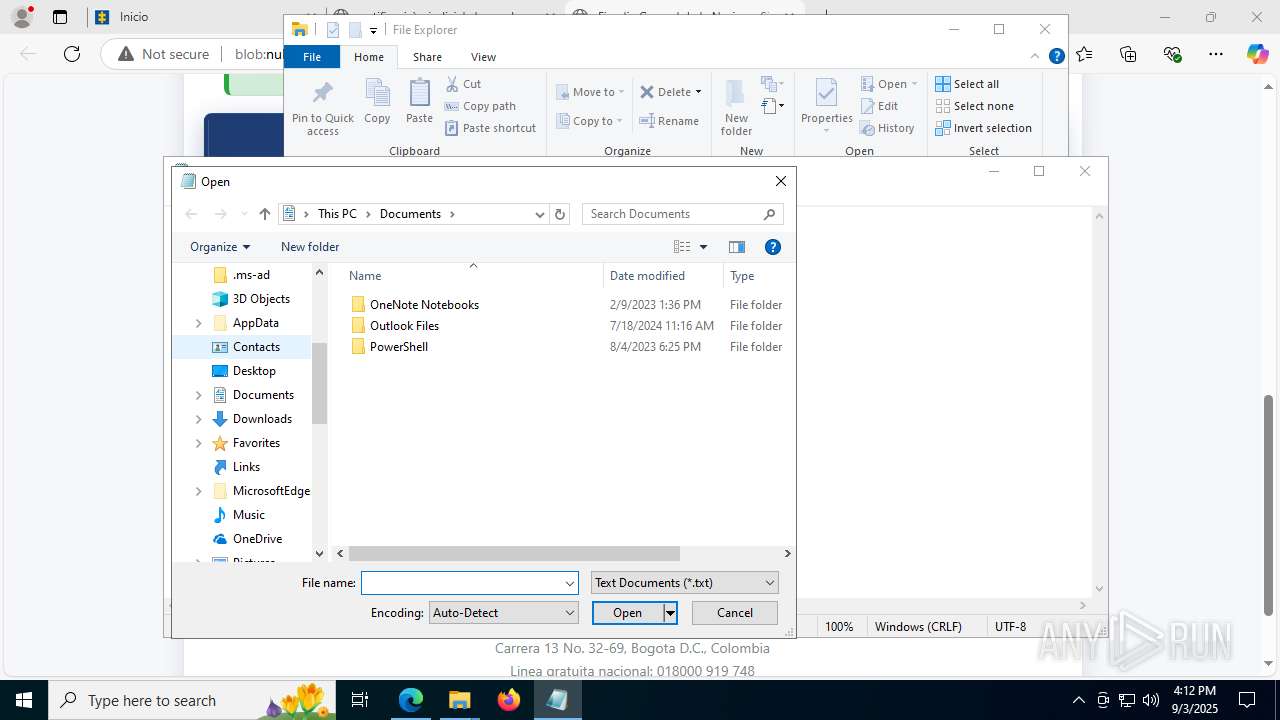Click Edit in the Open ribbon group
The width and height of the screenshot is (1280, 720).
[878, 106]
